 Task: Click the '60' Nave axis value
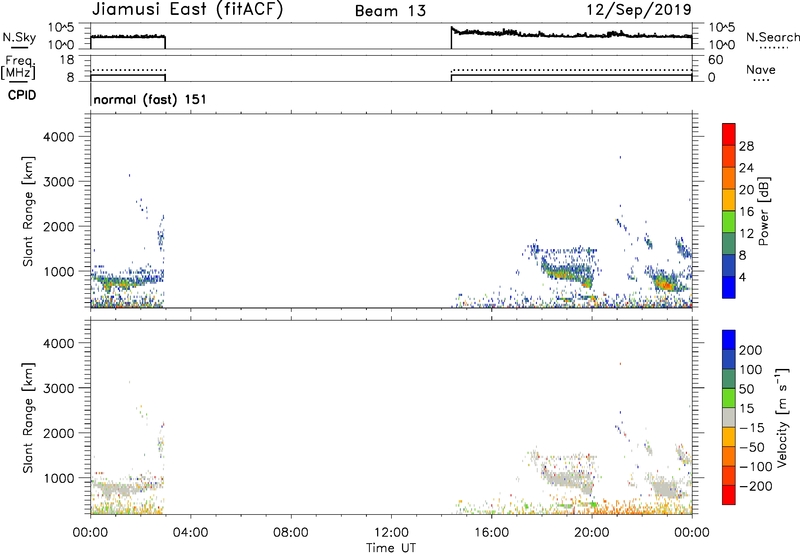(x=715, y=60)
